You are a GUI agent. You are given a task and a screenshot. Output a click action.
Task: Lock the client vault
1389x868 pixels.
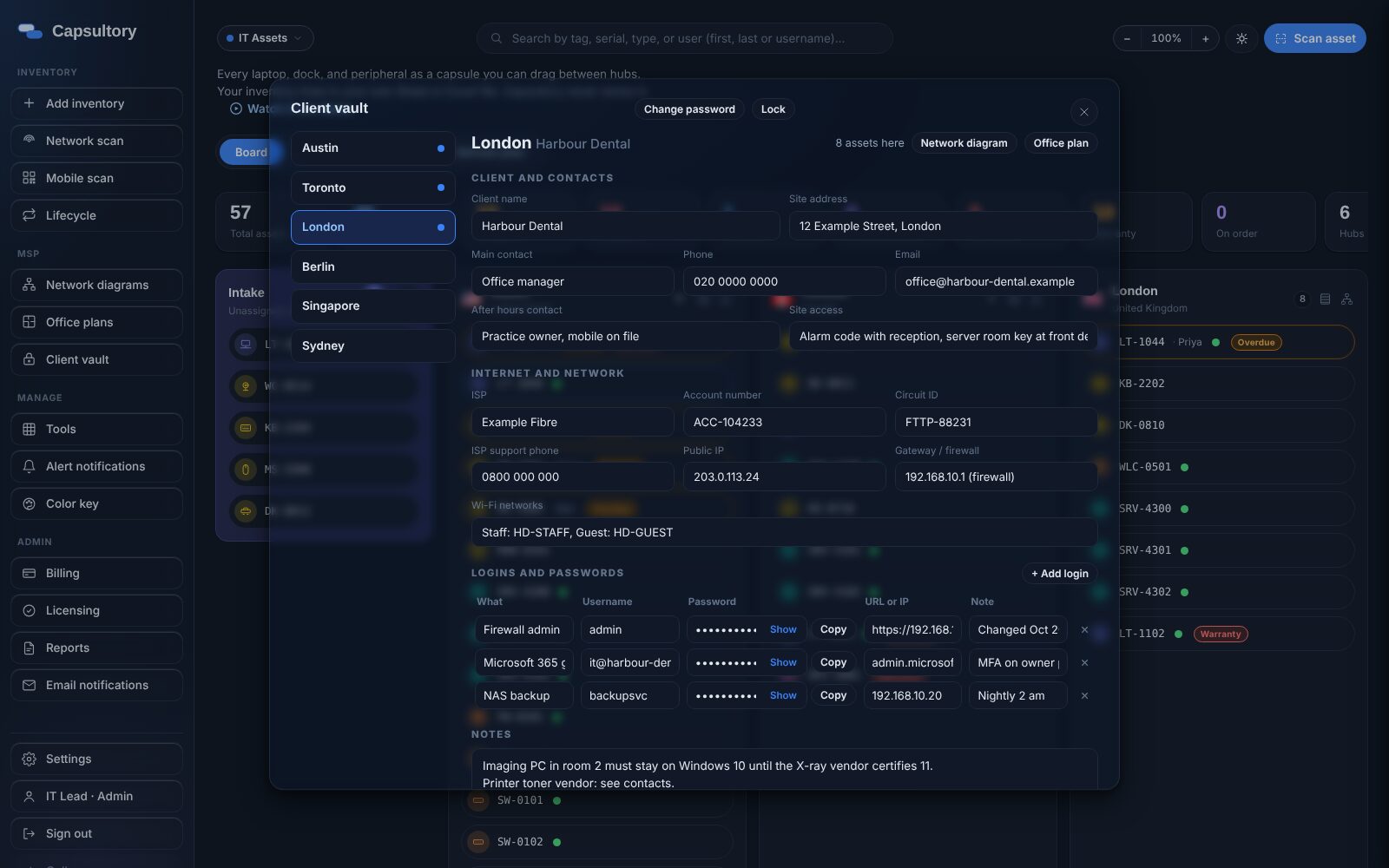pos(773,109)
